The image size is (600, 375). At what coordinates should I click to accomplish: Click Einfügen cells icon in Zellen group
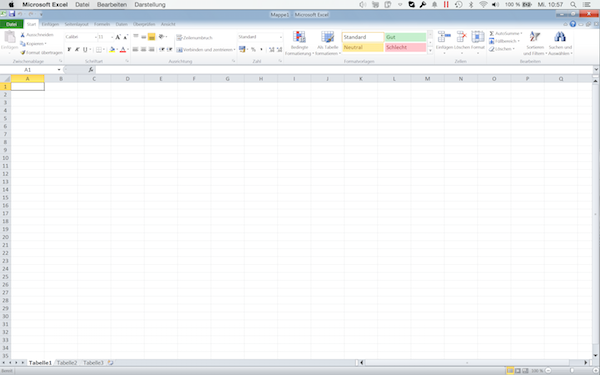pos(444,37)
